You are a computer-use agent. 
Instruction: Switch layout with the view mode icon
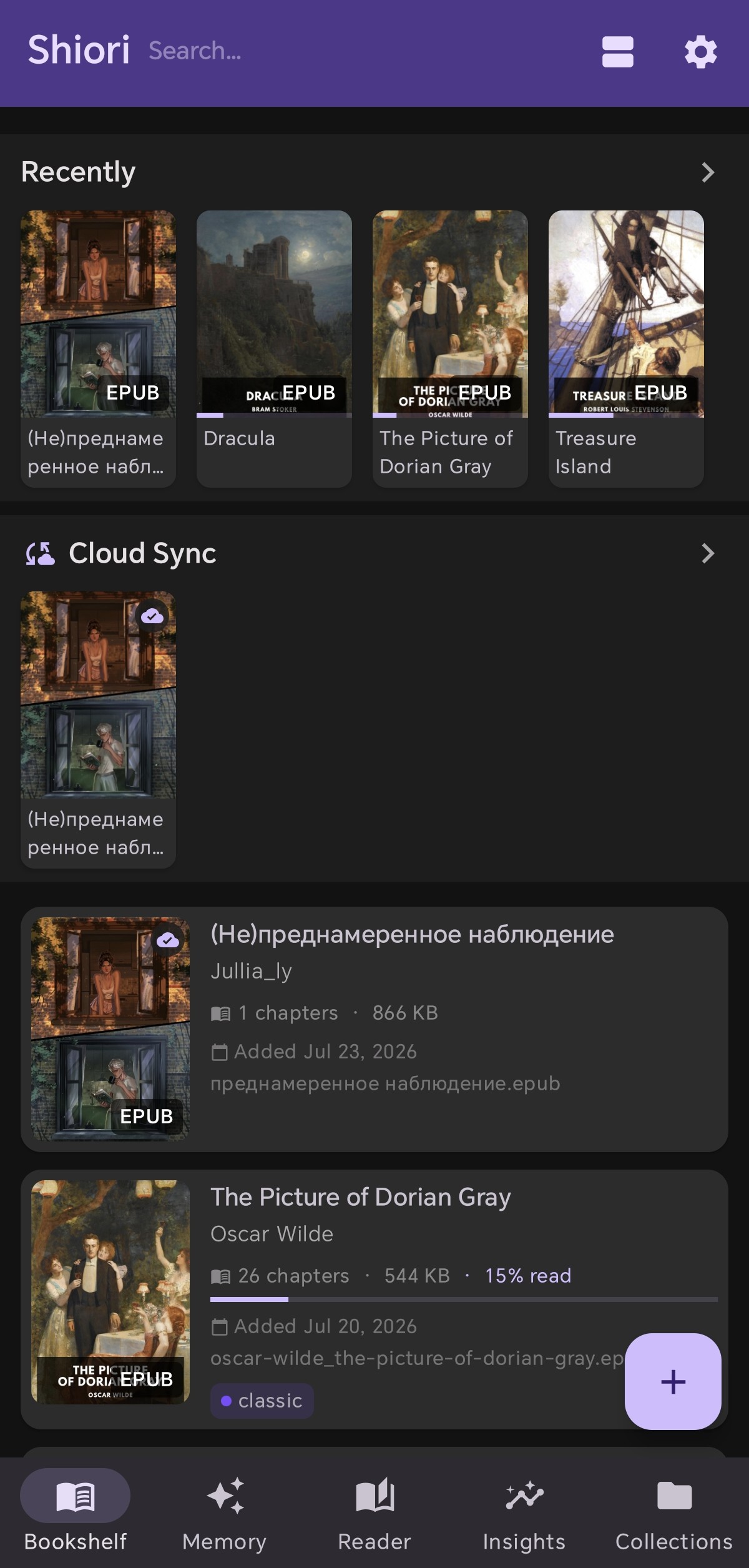pyautogui.click(x=617, y=52)
